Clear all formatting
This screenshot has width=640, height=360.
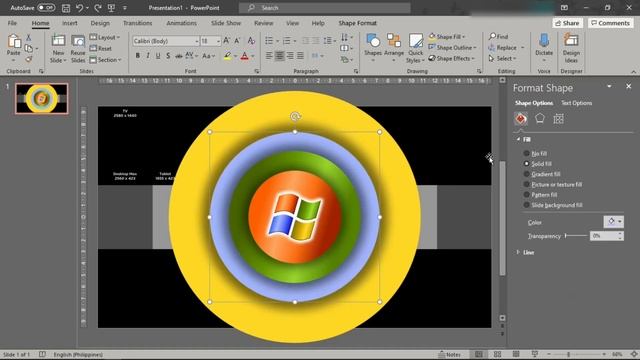point(251,40)
